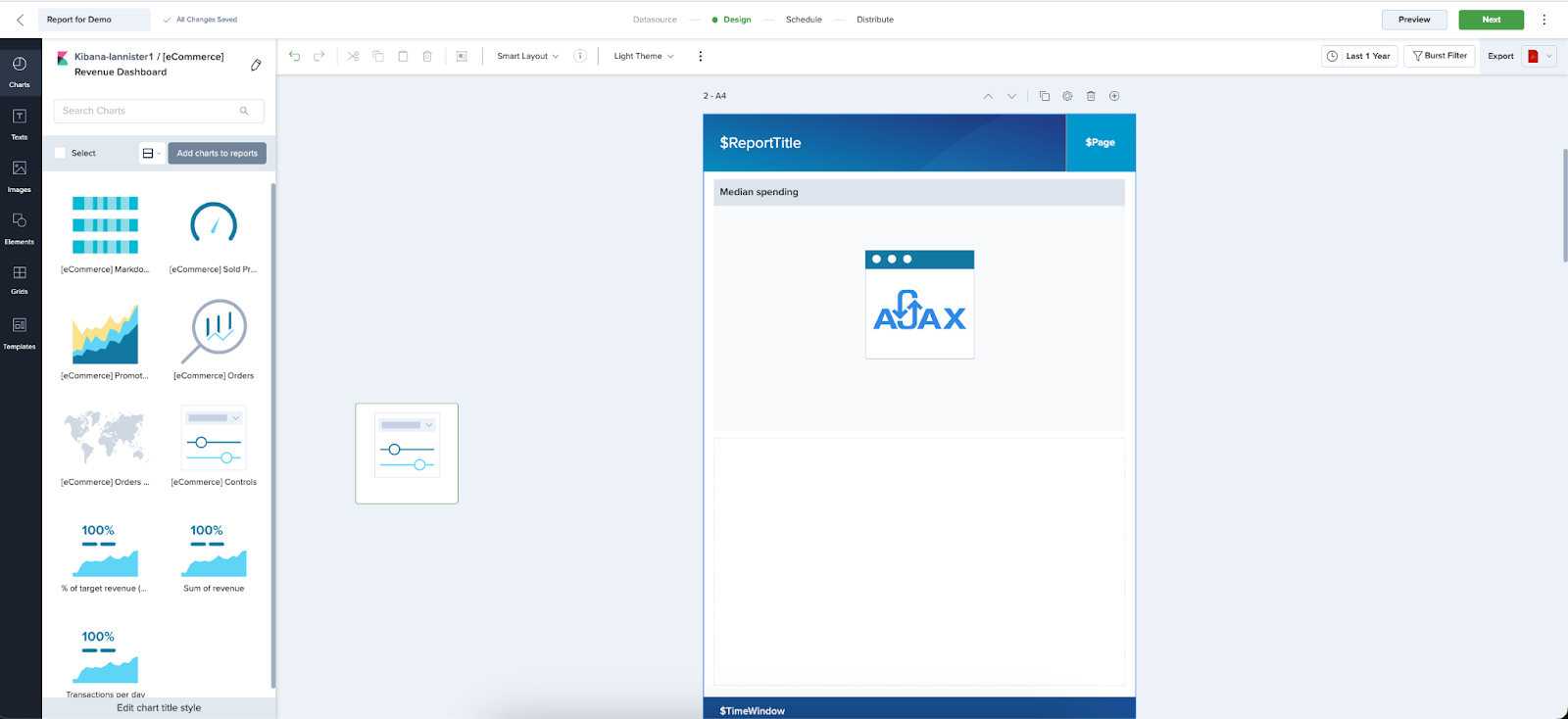Click the toolbar delete trash icon
Viewport: 1568px width, 719px height.
[x=427, y=56]
